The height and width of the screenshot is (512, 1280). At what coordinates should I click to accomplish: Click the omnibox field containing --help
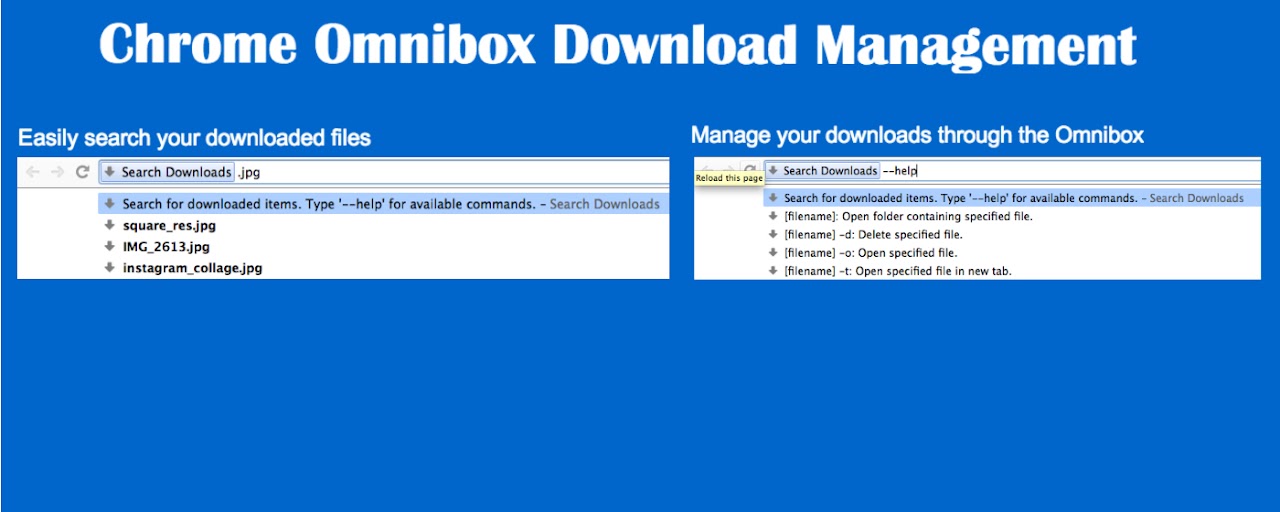1012,171
